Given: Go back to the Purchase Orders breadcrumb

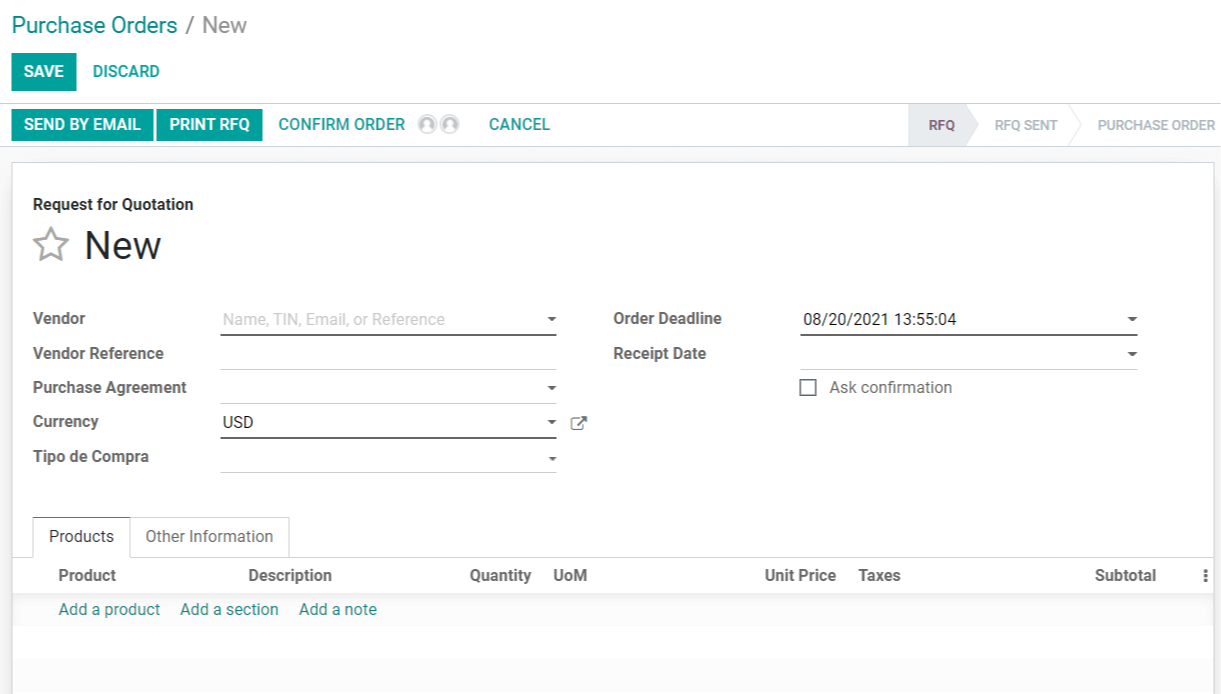Looking at the screenshot, I should (x=95, y=26).
